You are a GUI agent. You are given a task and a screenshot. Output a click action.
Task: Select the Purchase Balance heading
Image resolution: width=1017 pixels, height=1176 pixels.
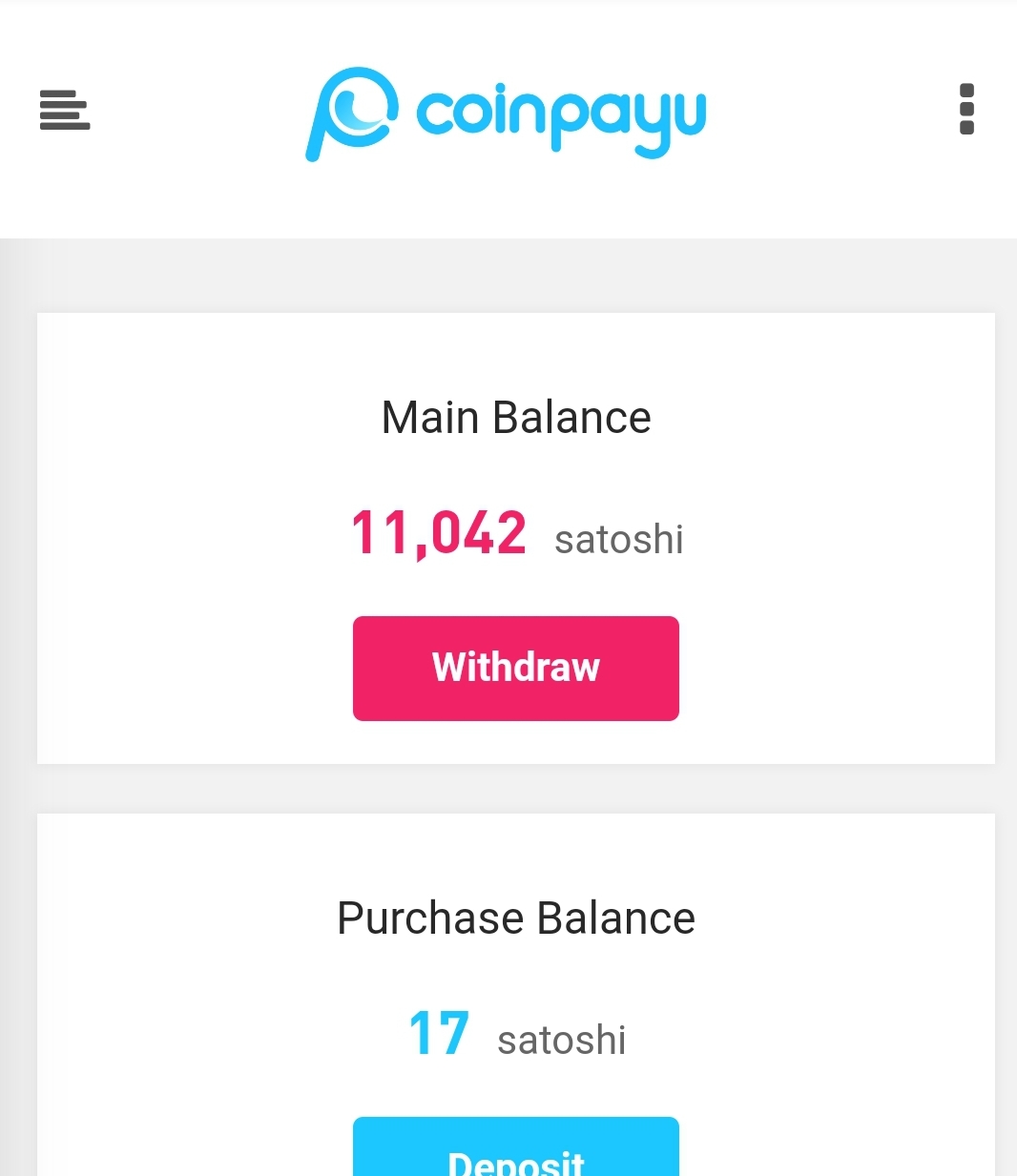pos(516,918)
